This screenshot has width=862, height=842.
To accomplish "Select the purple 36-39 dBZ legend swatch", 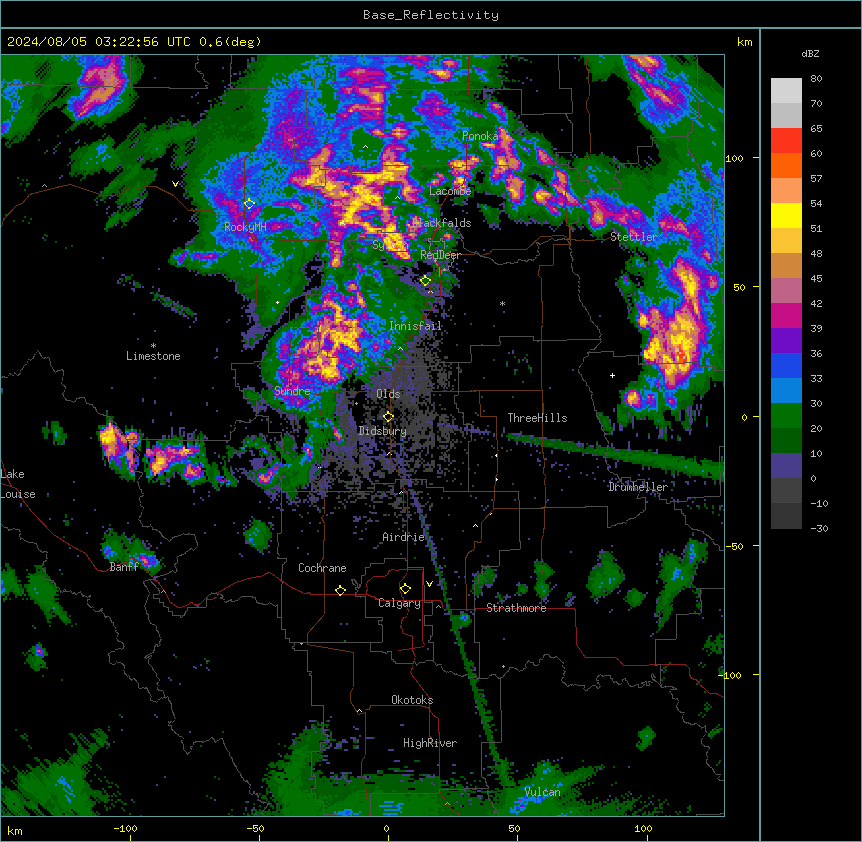I will pyautogui.click(x=786, y=340).
